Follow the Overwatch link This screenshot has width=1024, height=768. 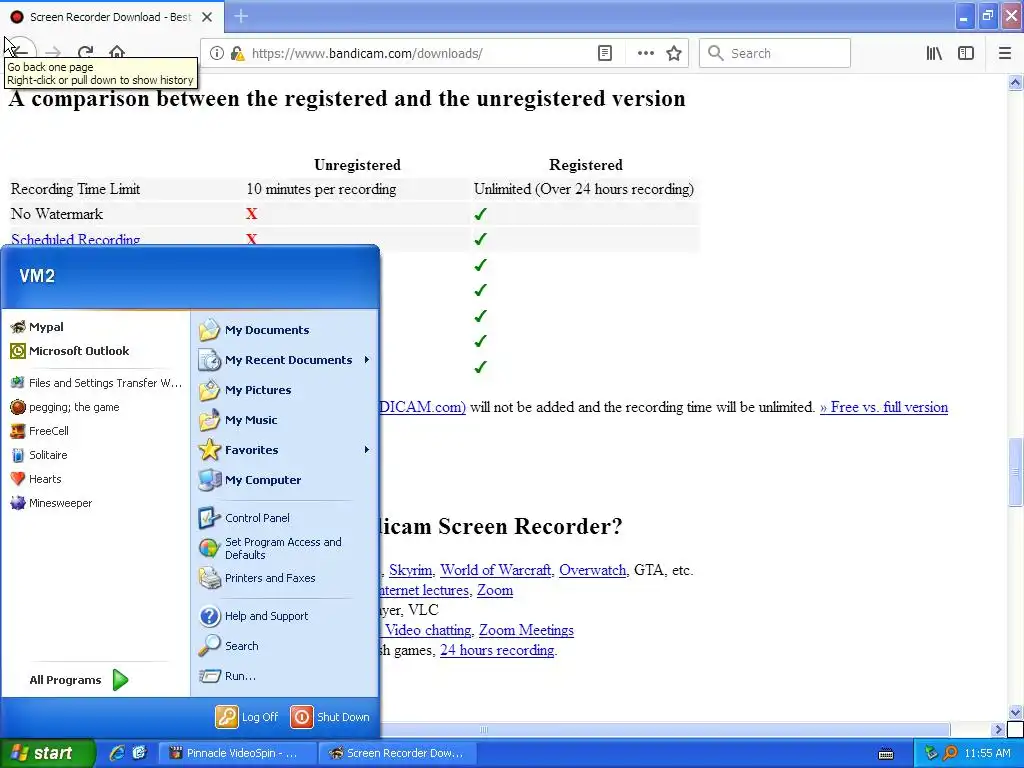pyautogui.click(x=592, y=570)
